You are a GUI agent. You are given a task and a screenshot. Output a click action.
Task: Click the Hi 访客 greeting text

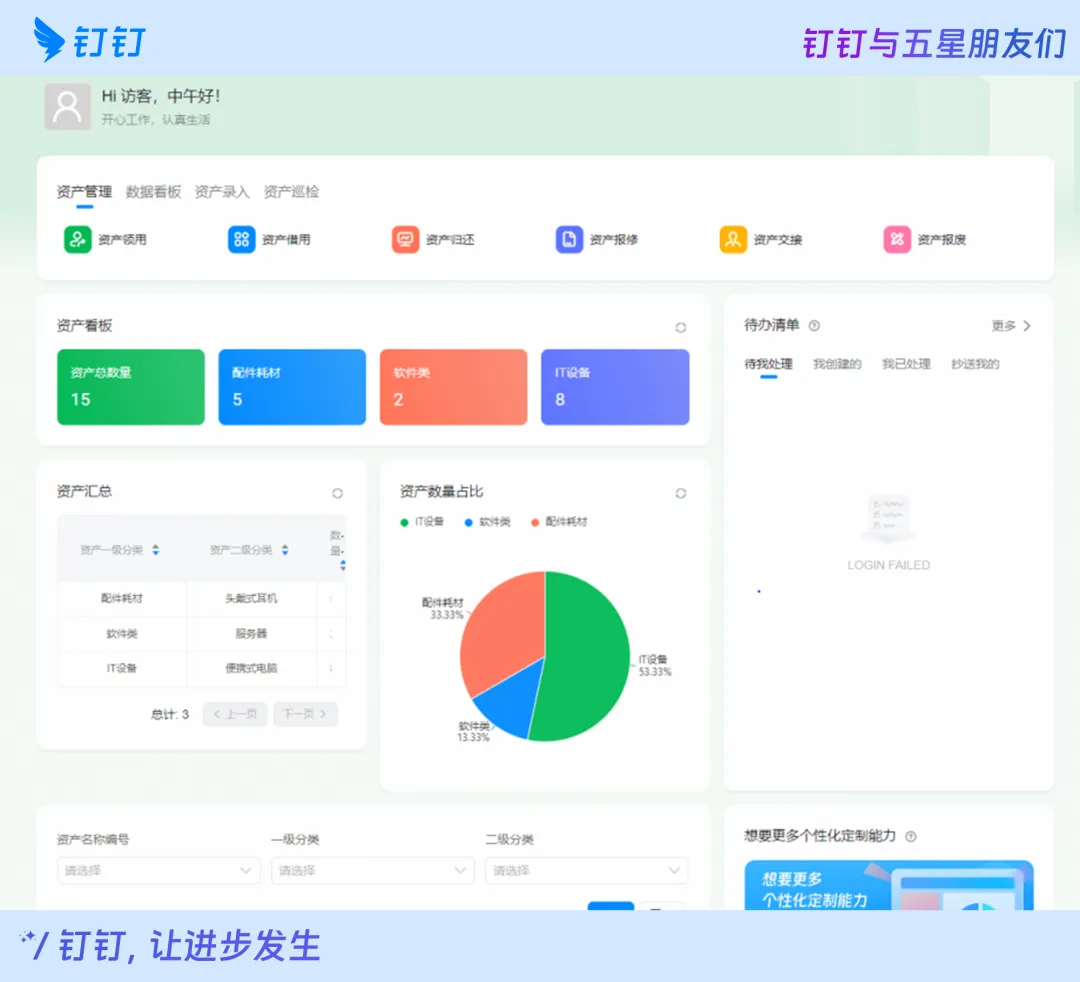click(x=161, y=96)
